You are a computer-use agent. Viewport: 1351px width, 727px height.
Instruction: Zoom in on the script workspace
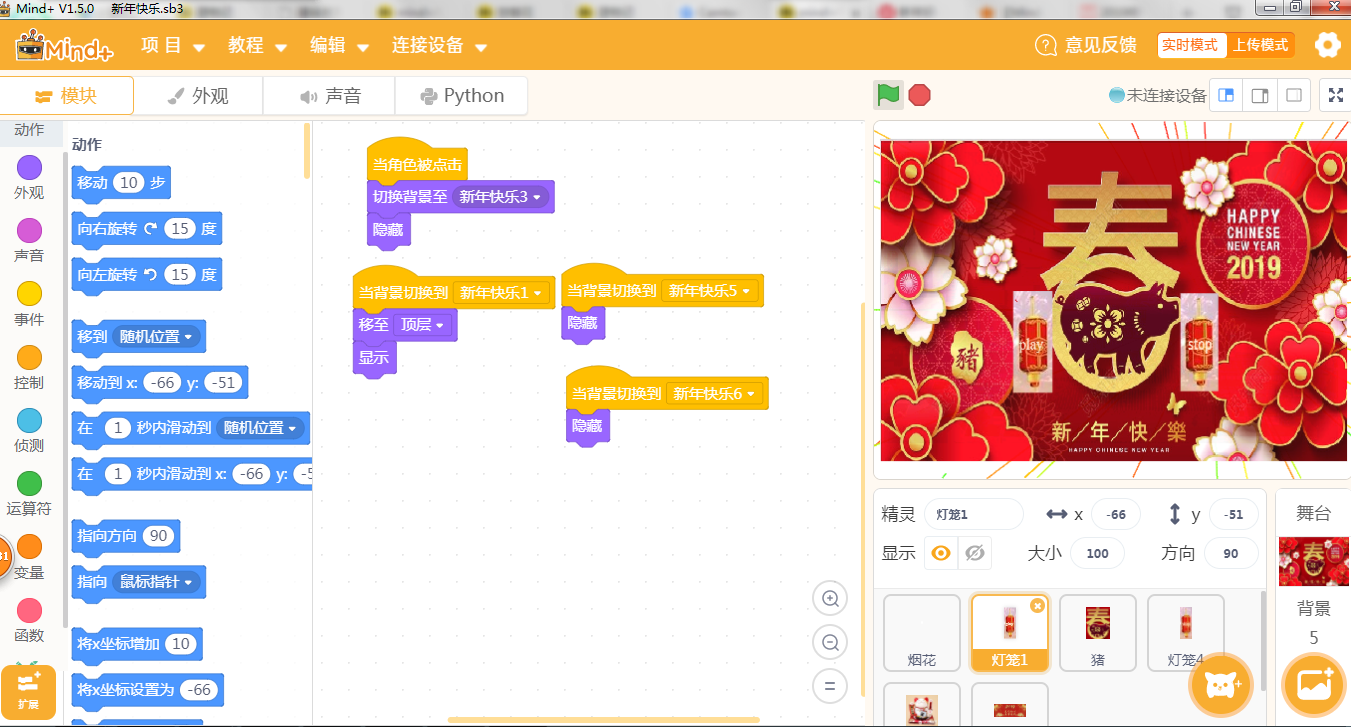click(830, 599)
